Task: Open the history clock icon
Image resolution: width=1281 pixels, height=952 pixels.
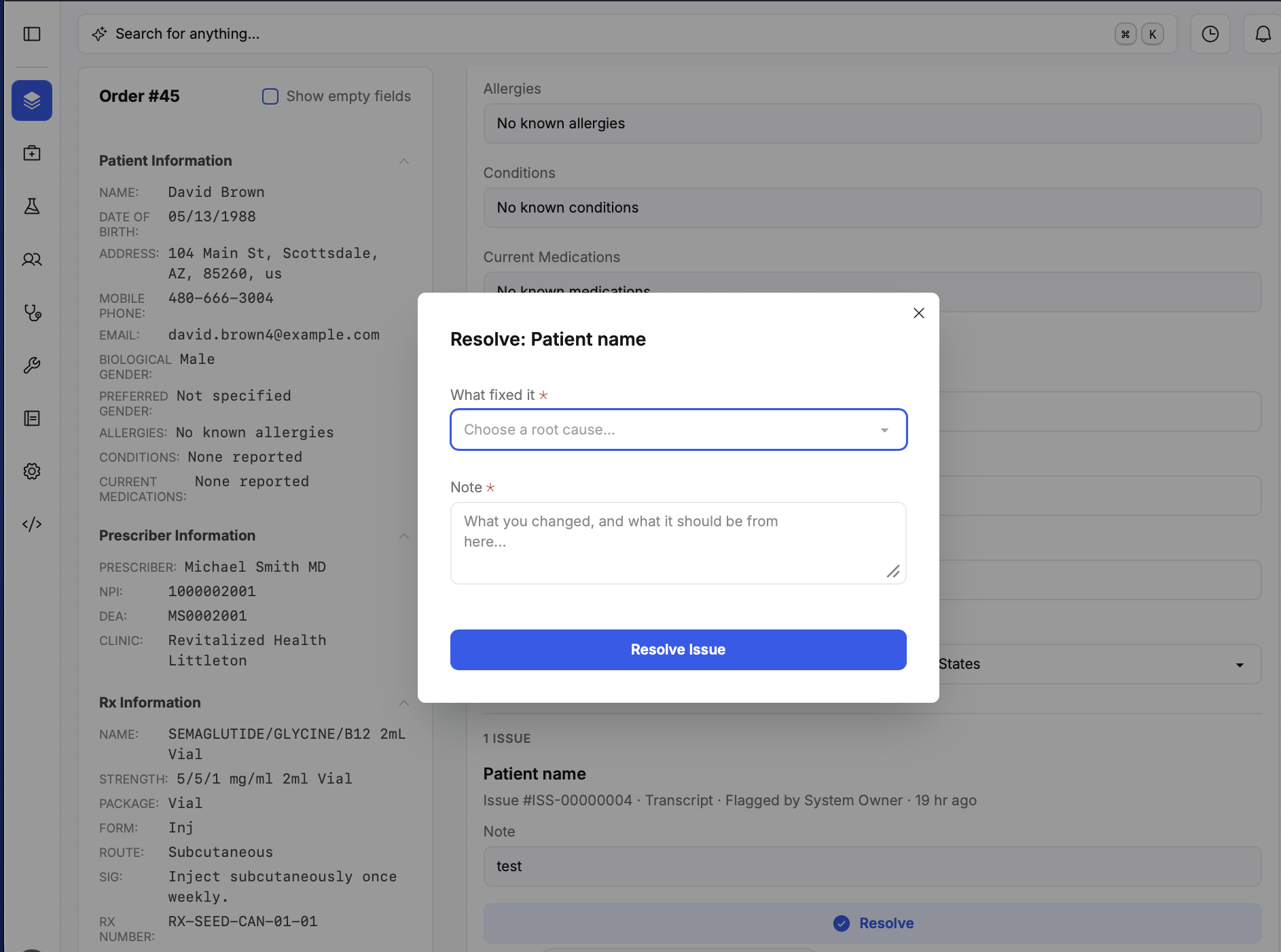Action: click(1210, 34)
